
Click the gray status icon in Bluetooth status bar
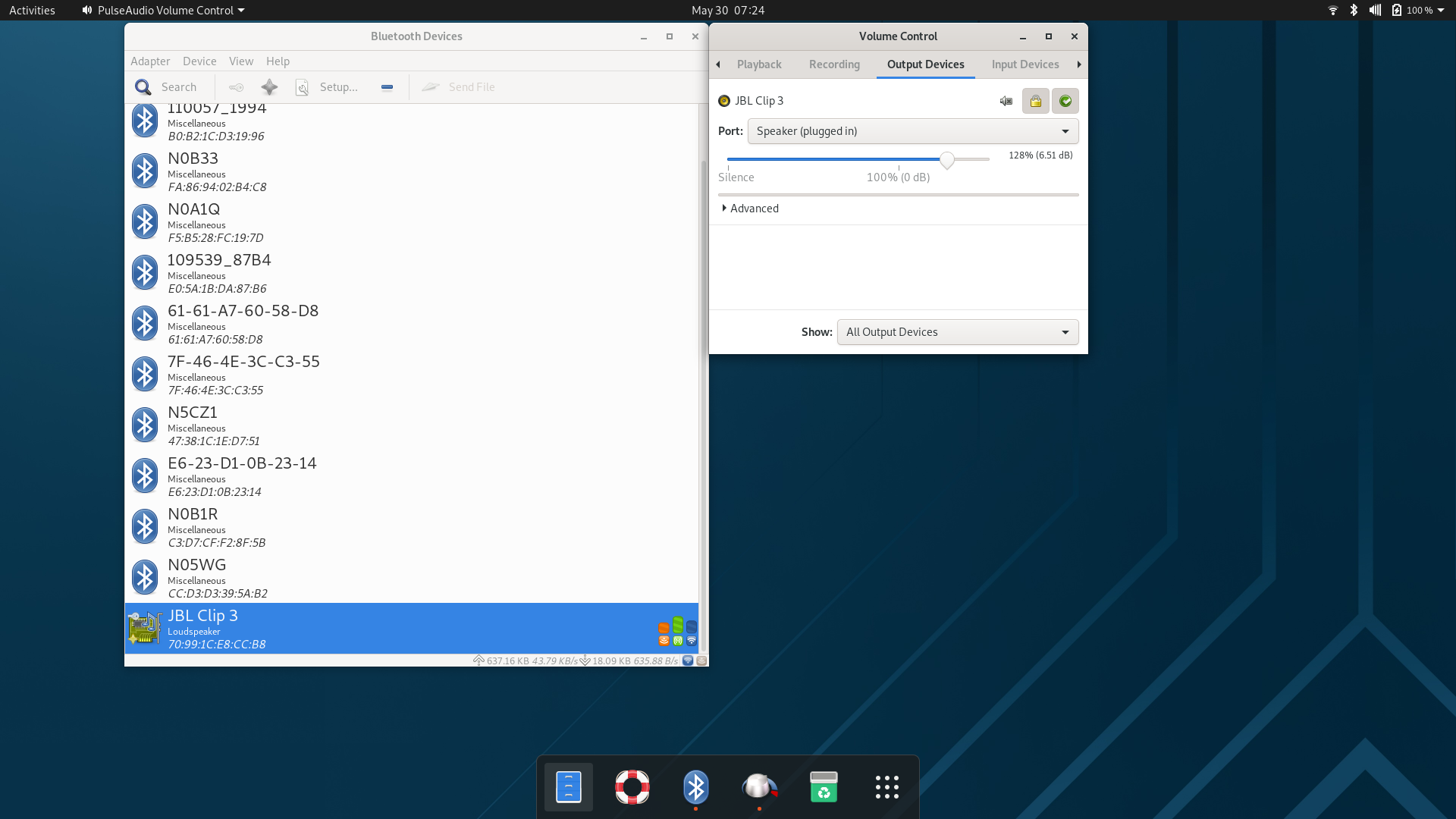pos(701,661)
